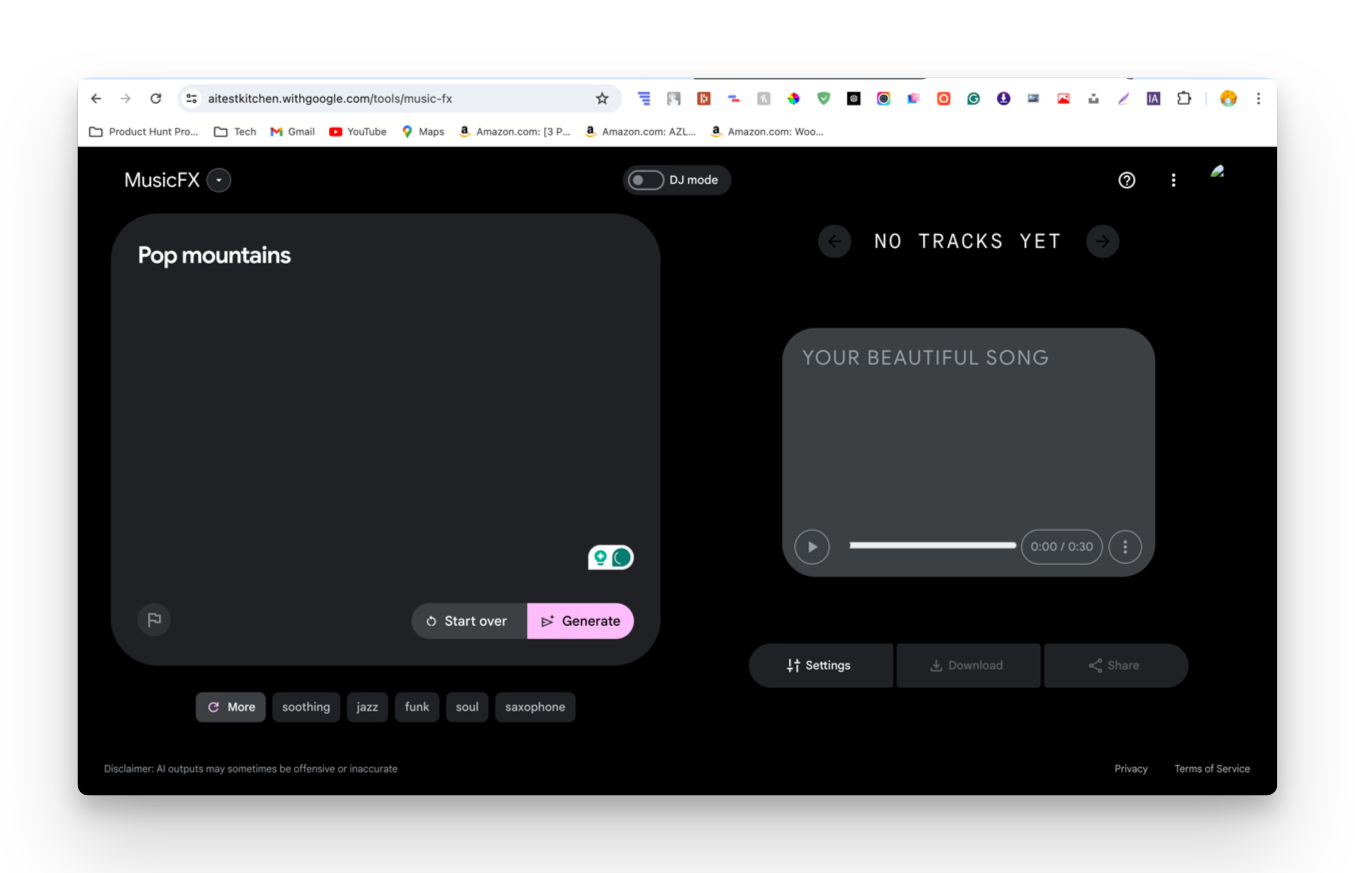Click the next track right arrow
Image resolution: width=1355 pixels, height=873 pixels.
pos(1102,241)
